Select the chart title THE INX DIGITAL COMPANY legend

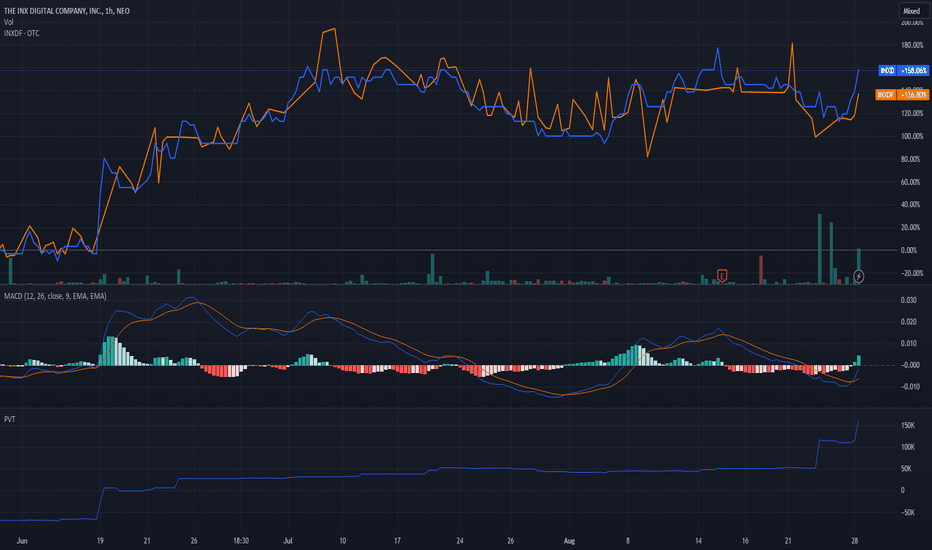coord(67,11)
